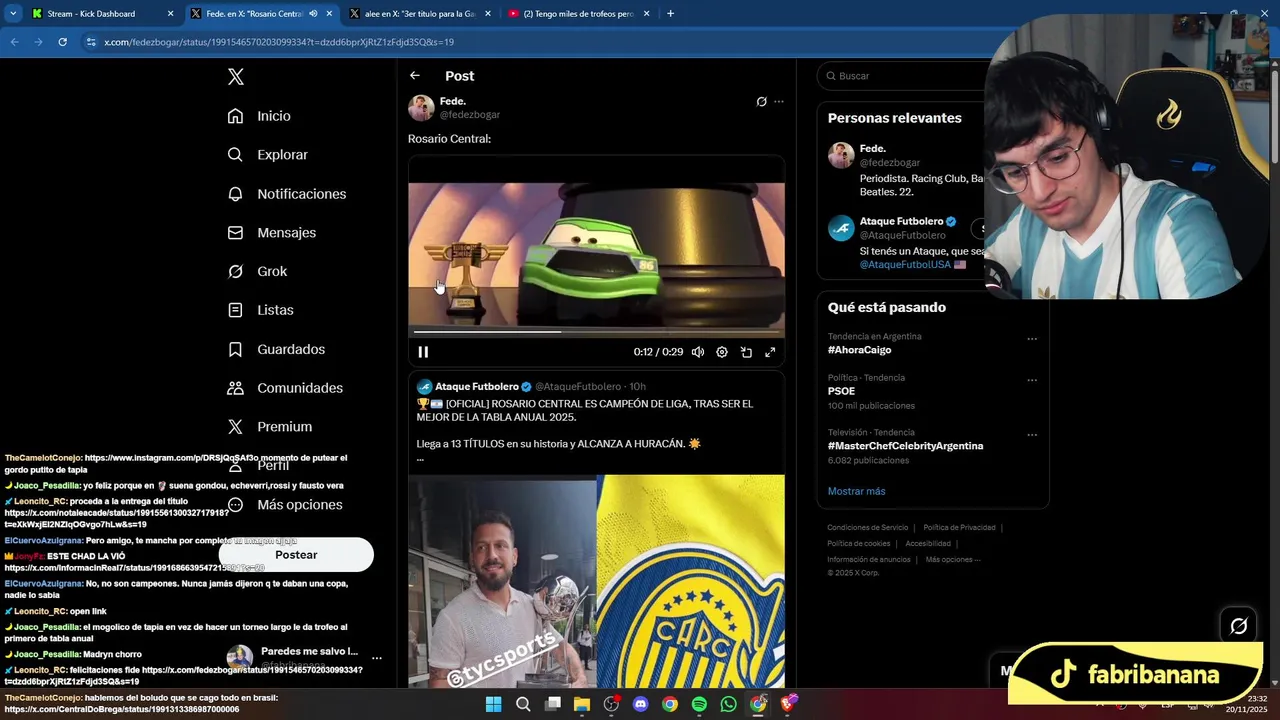Open options for the PSOE trend
Viewport: 1280px width, 720px height.
click(x=1032, y=380)
